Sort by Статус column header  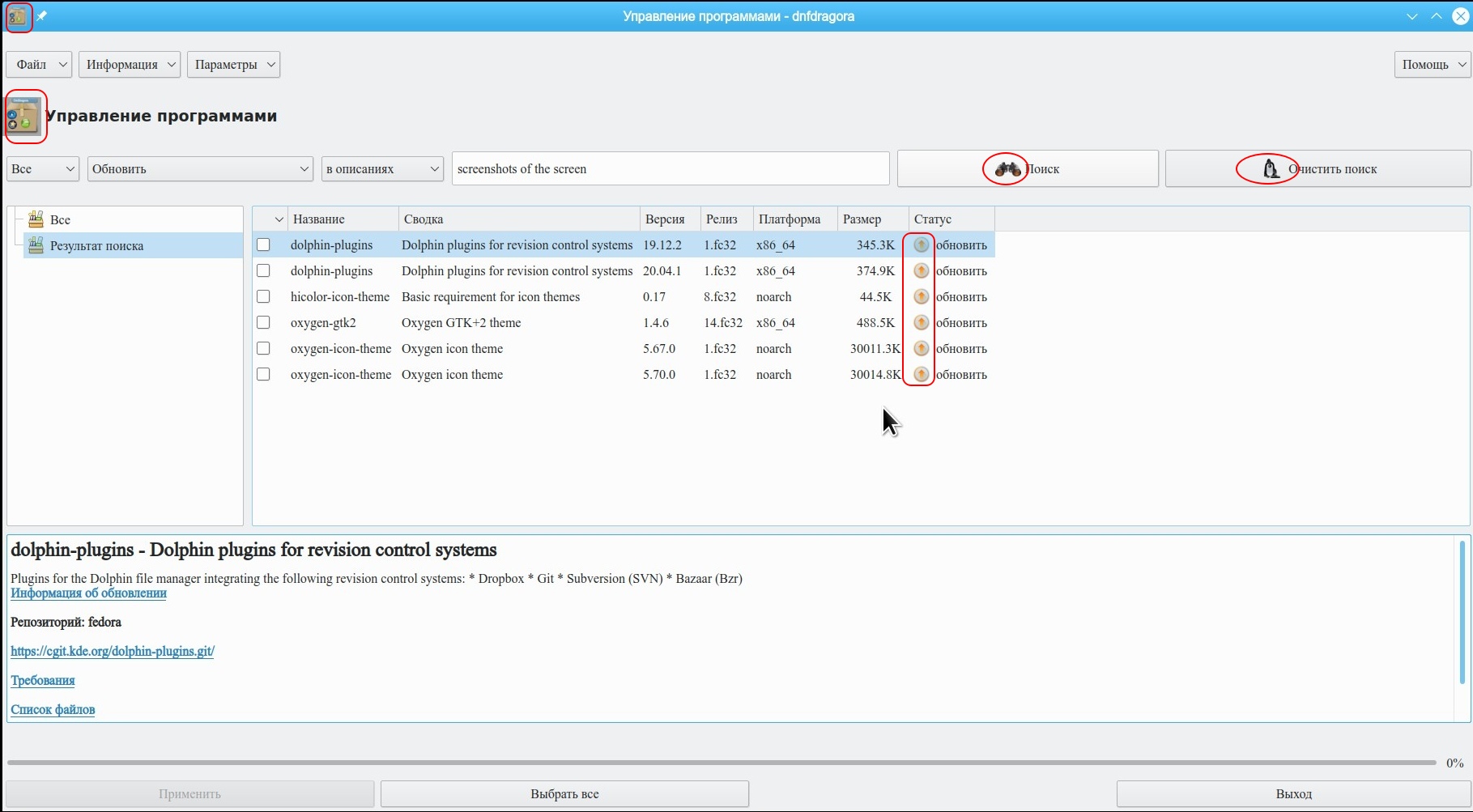point(951,219)
